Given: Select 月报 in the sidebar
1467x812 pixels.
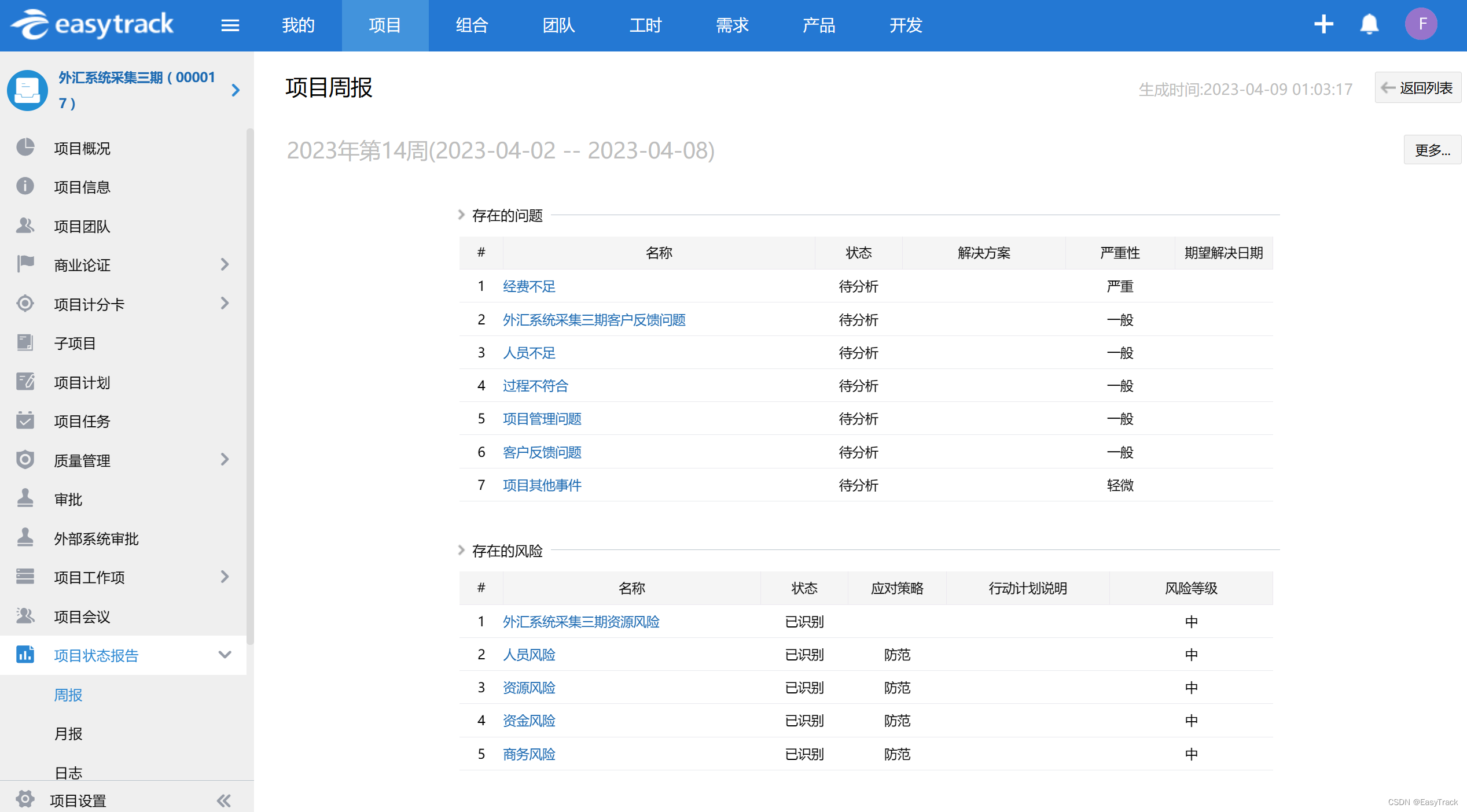Looking at the screenshot, I should 68,733.
